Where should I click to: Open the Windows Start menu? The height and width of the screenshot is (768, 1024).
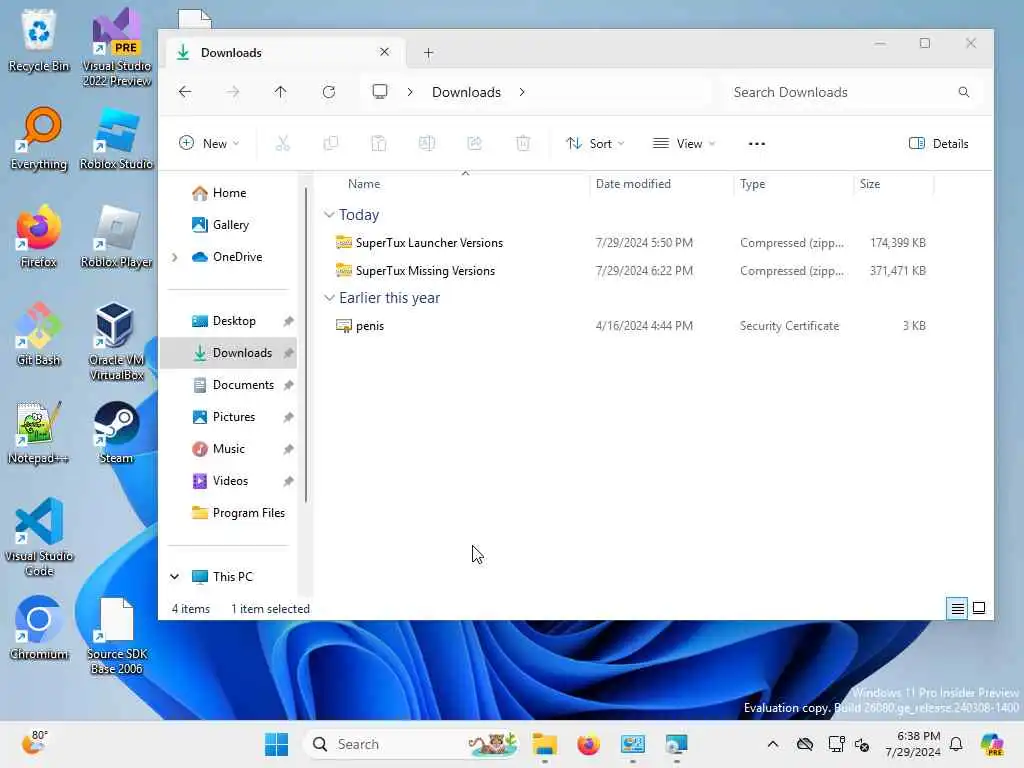click(276, 744)
